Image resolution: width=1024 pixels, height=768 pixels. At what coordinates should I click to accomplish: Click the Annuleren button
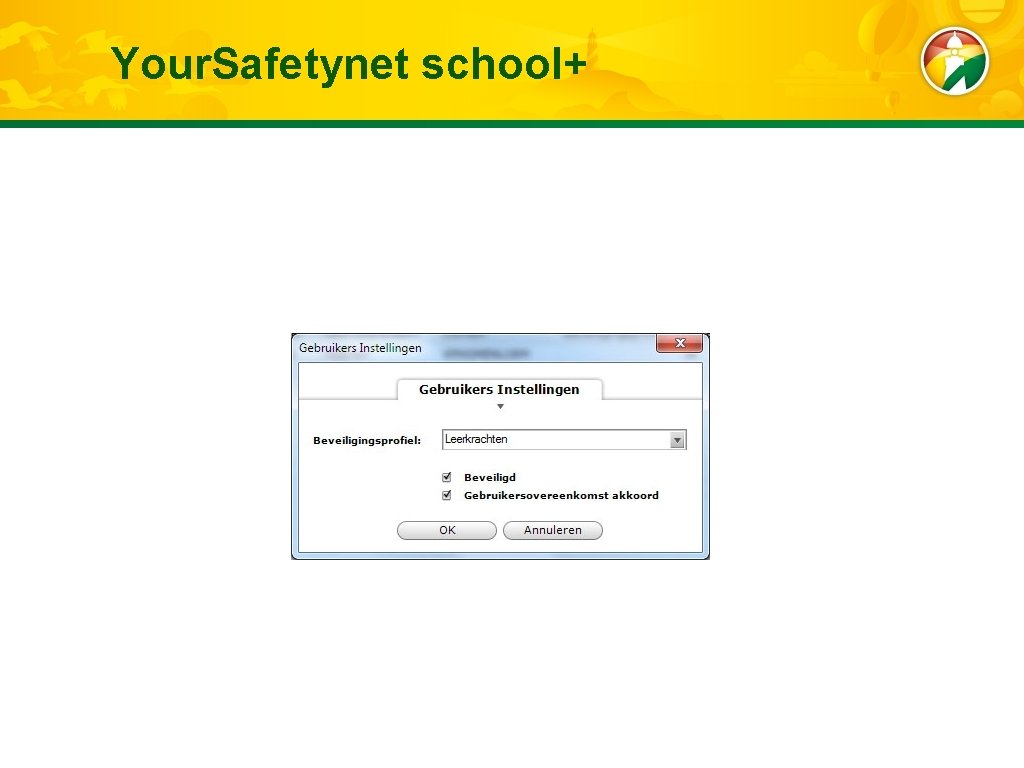pos(552,530)
